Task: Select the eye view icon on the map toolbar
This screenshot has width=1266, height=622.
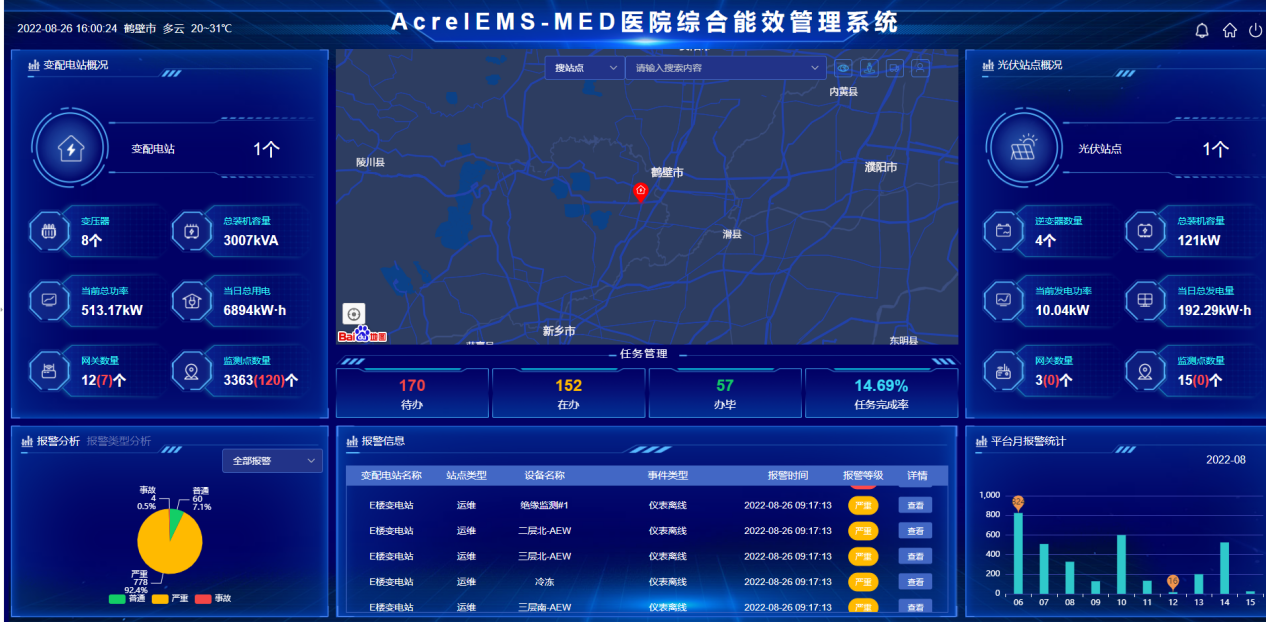Action: 843,68
